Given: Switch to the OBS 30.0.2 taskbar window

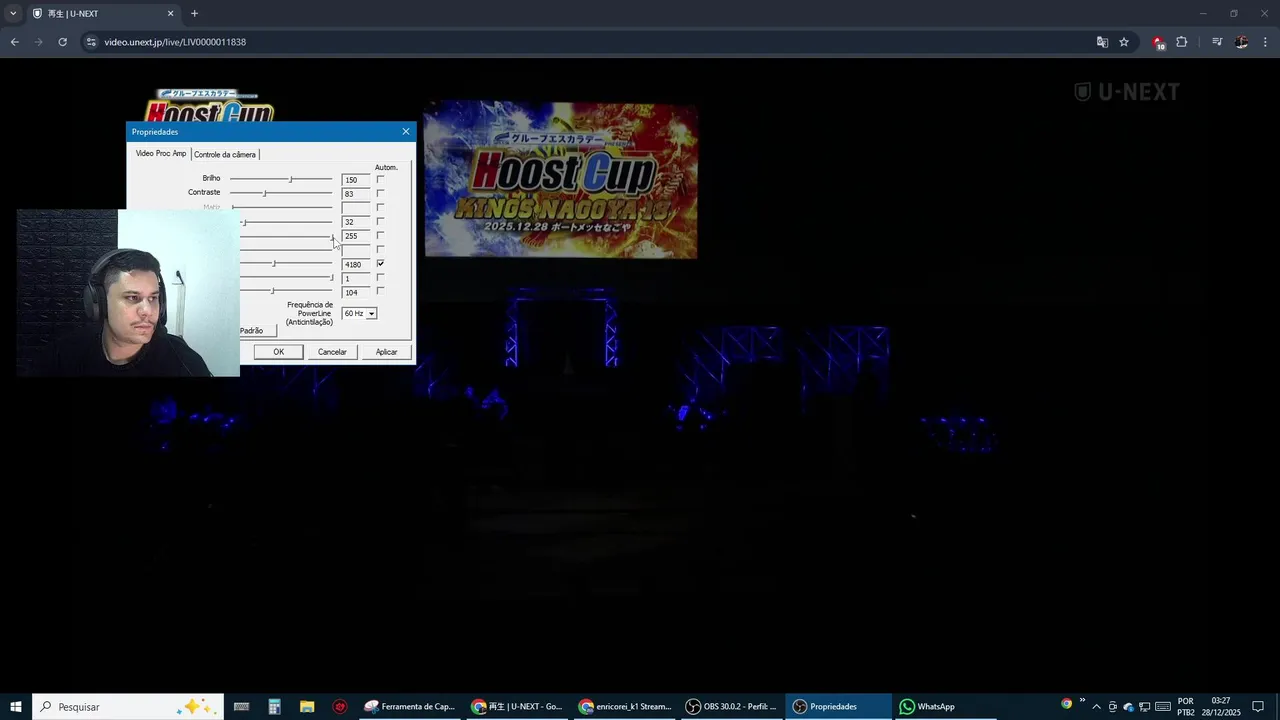Looking at the screenshot, I should (x=732, y=706).
